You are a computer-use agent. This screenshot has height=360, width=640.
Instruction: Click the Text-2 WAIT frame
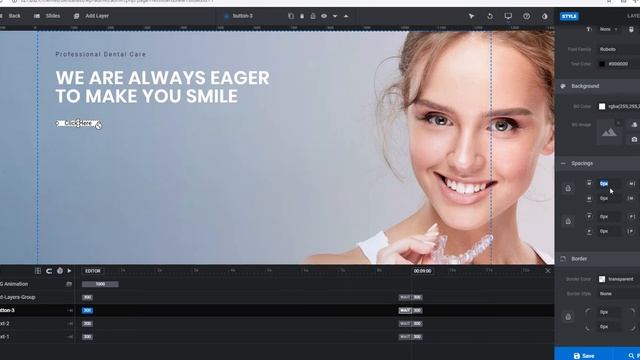[x=405, y=324]
